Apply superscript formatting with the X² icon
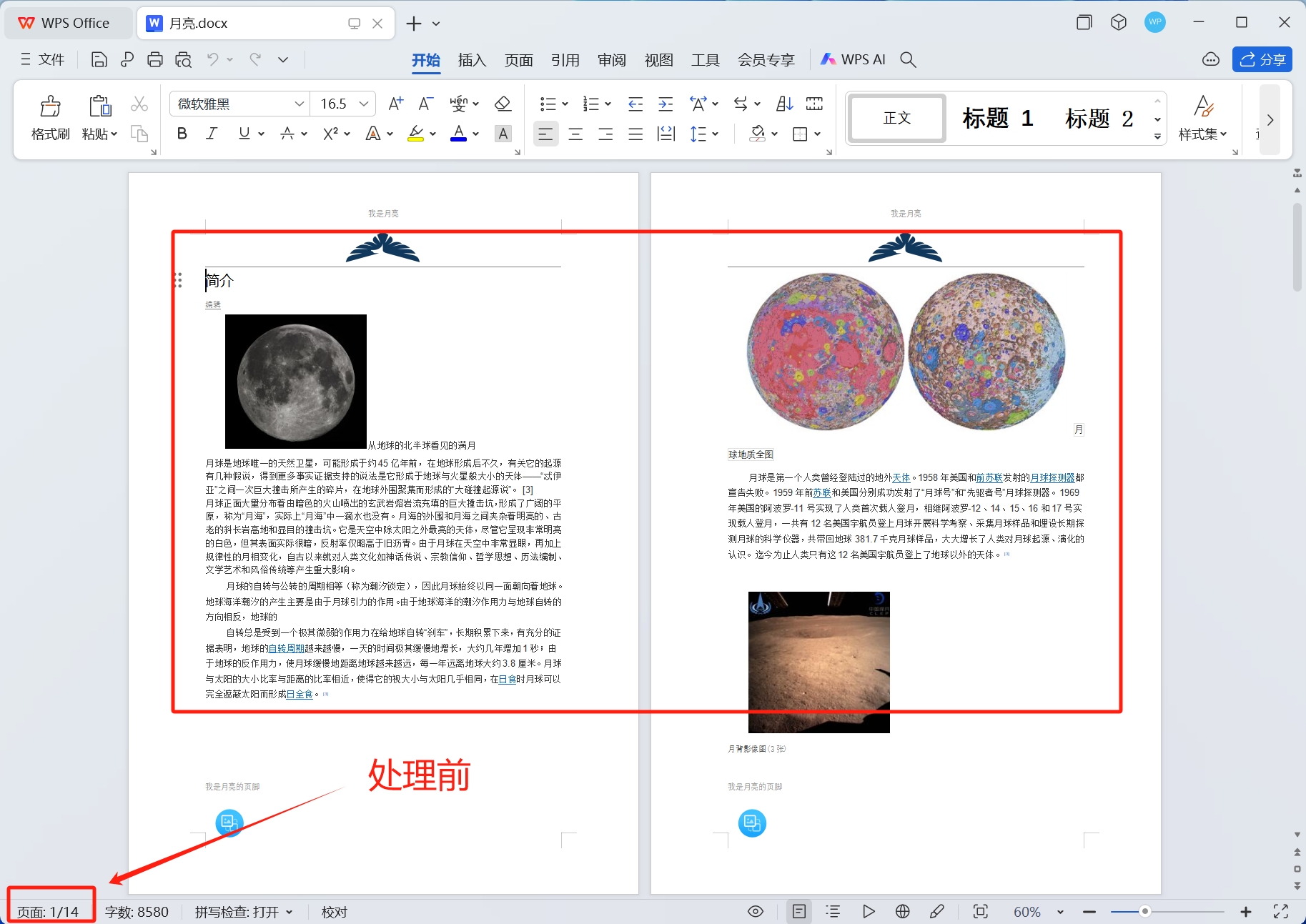Viewport: 1306px width, 924px height. [330, 134]
